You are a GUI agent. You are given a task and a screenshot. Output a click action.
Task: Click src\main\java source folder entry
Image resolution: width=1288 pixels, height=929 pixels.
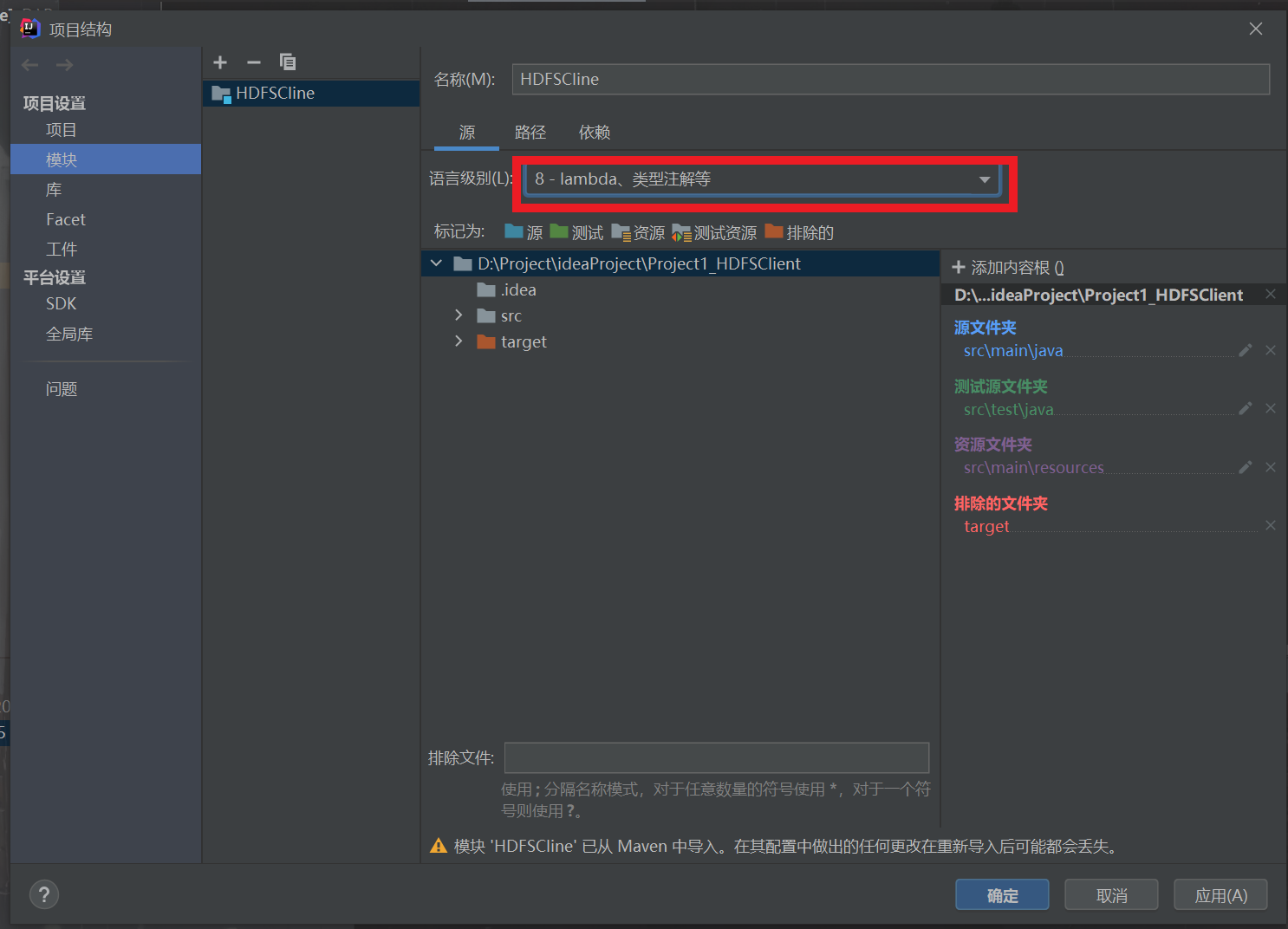coord(1013,351)
